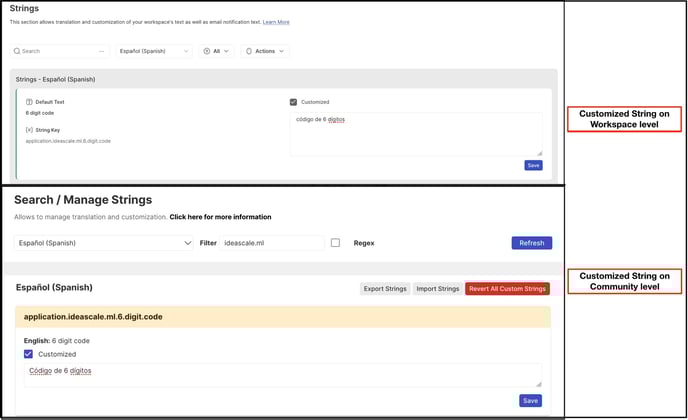The width and height of the screenshot is (688, 420).
Task: Click Import Strings
Action: (437, 289)
